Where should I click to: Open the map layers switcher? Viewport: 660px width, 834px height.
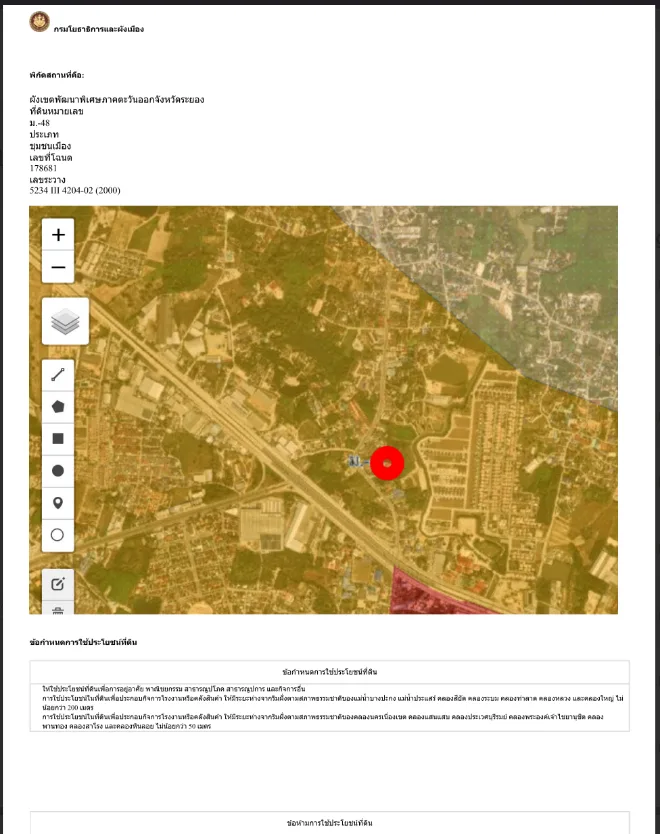[65, 321]
